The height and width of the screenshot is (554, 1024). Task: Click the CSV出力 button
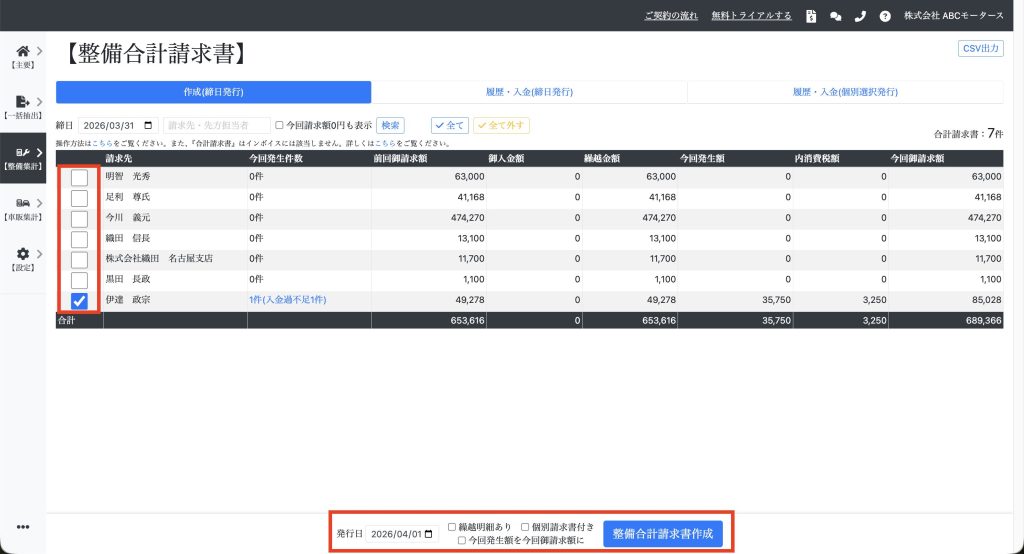(980, 48)
